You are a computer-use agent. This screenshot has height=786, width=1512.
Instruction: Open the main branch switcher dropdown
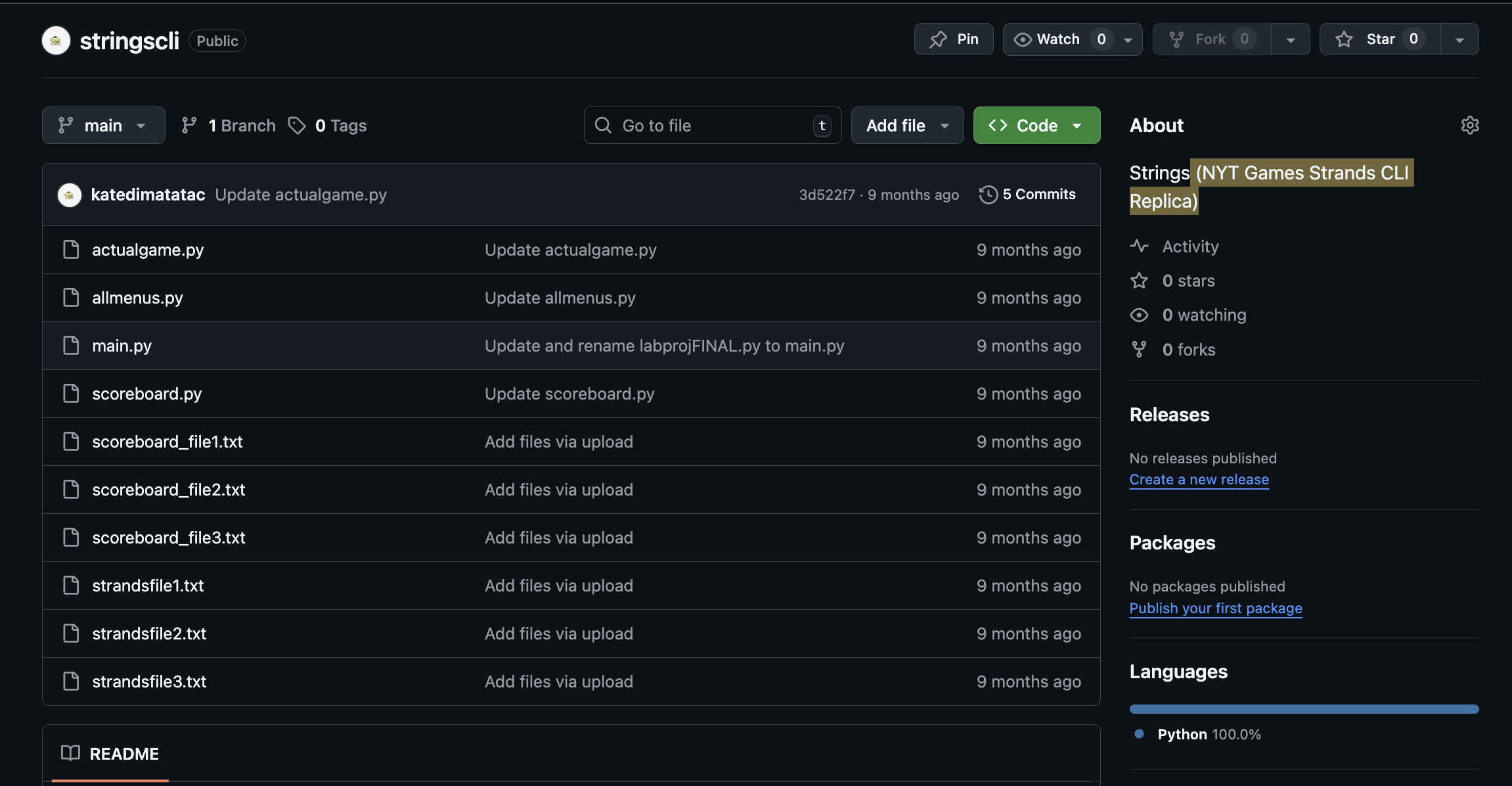tap(104, 126)
